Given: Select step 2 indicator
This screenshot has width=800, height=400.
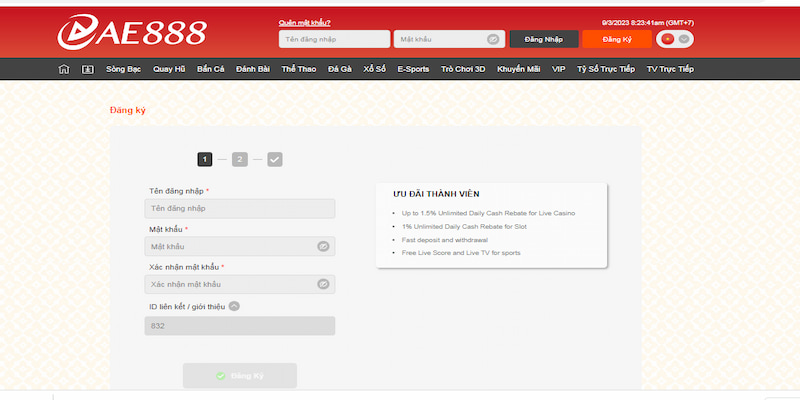Looking at the screenshot, I should 239,160.
